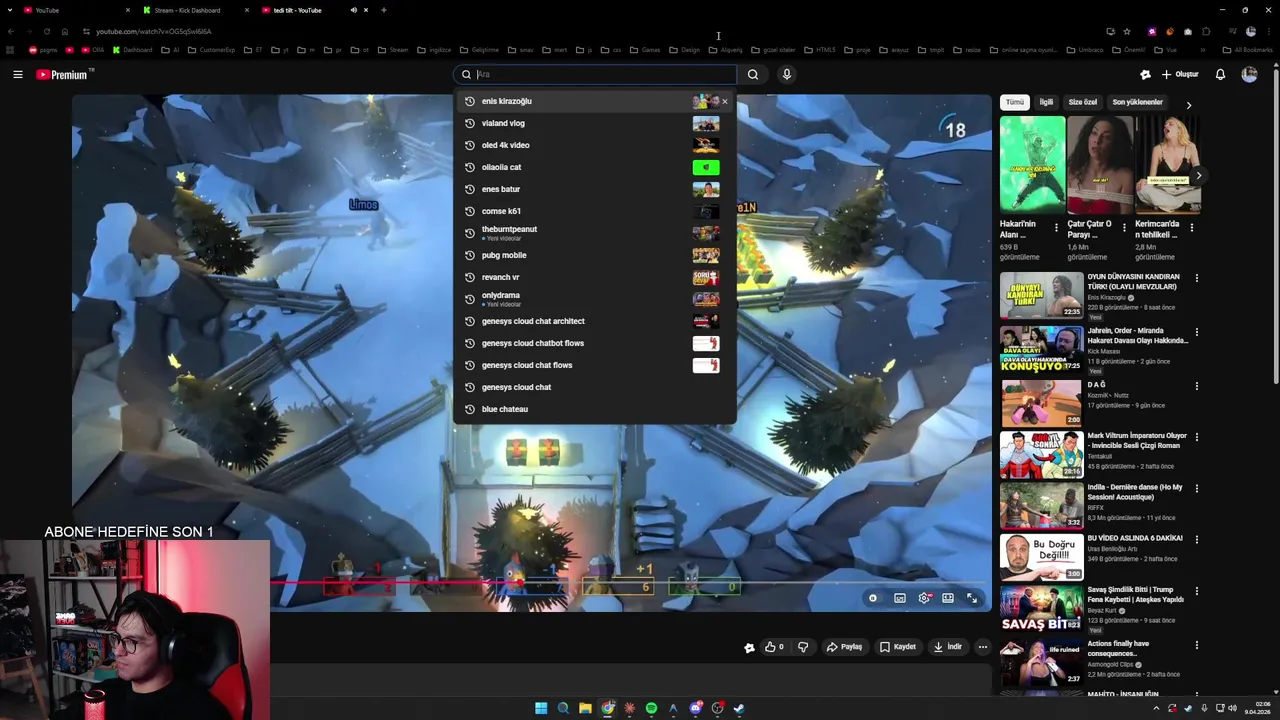1280x720 pixels.
Task: Open options for the 'Savaş Şimdilik Bitti' video
Action: pos(1197,591)
